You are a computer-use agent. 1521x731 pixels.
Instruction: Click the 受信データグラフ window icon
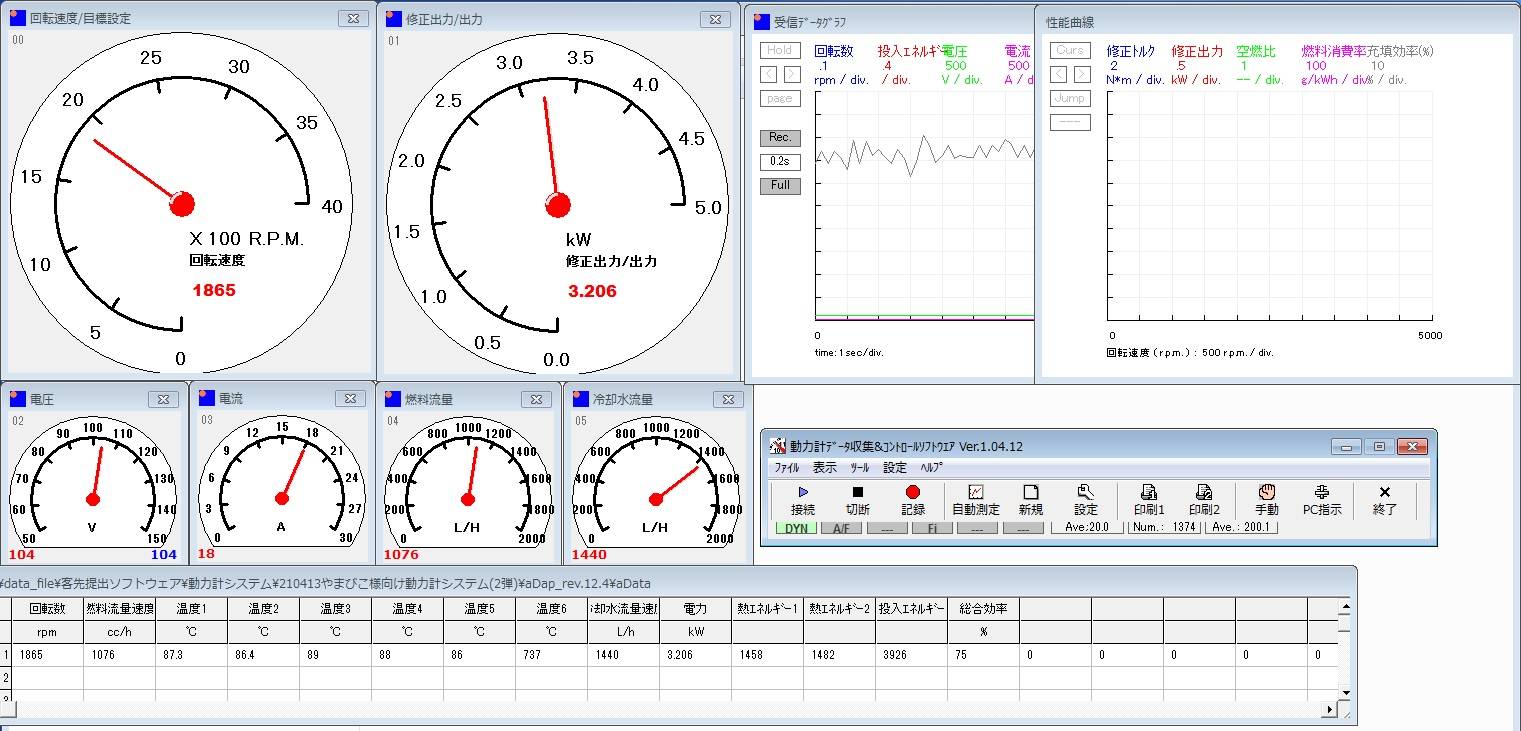pos(761,21)
